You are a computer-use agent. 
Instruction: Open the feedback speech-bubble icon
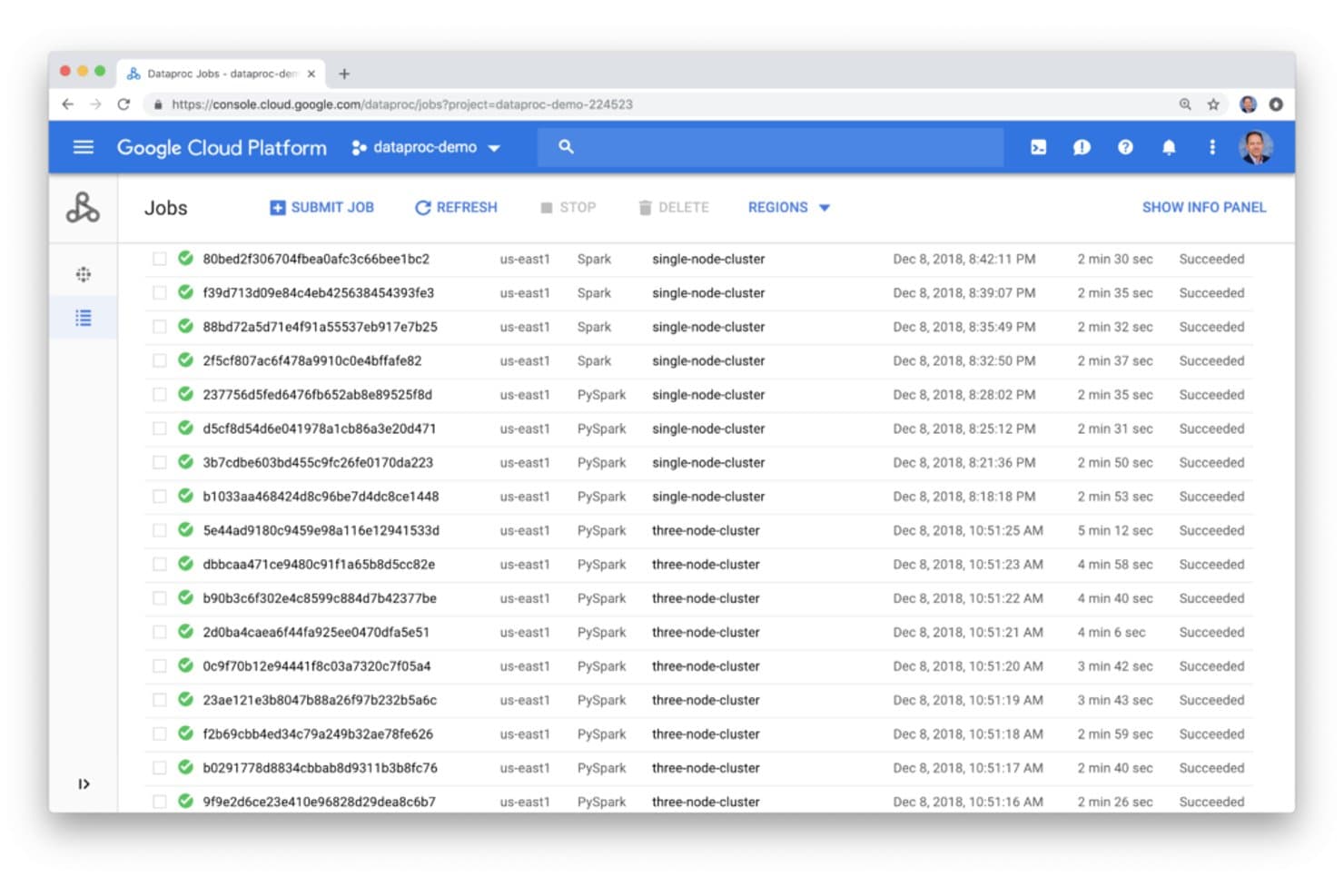coord(1082,147)
